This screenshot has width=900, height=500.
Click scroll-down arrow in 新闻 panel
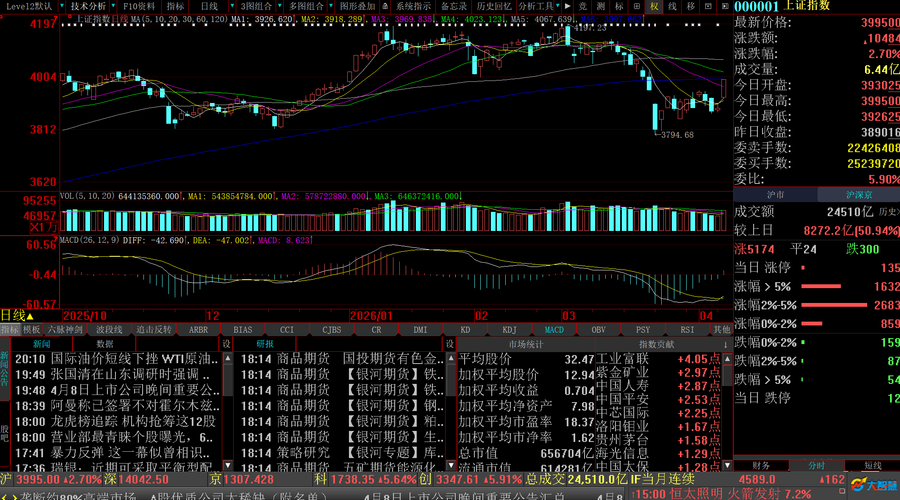228,465
